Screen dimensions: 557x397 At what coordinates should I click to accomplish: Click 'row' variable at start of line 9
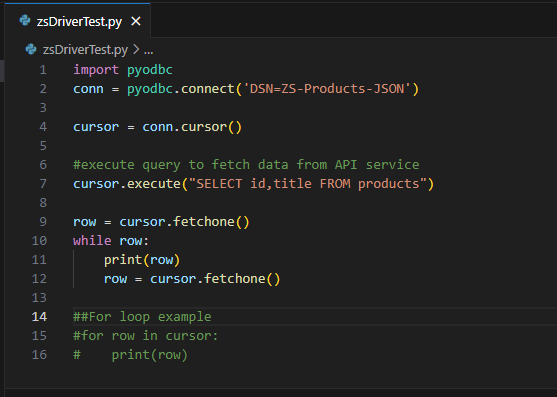[85, 222]
